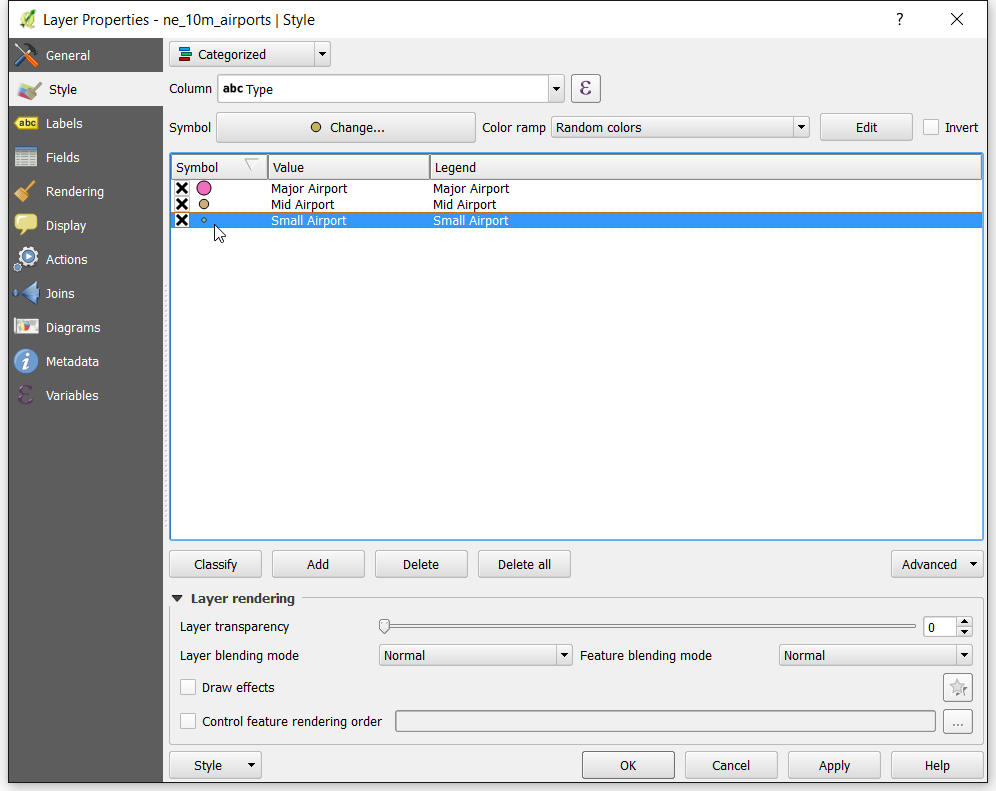This screenshot has width=996, height=791.
Task: Click the color ramp Edit button
Action: [x=866, y=127]
